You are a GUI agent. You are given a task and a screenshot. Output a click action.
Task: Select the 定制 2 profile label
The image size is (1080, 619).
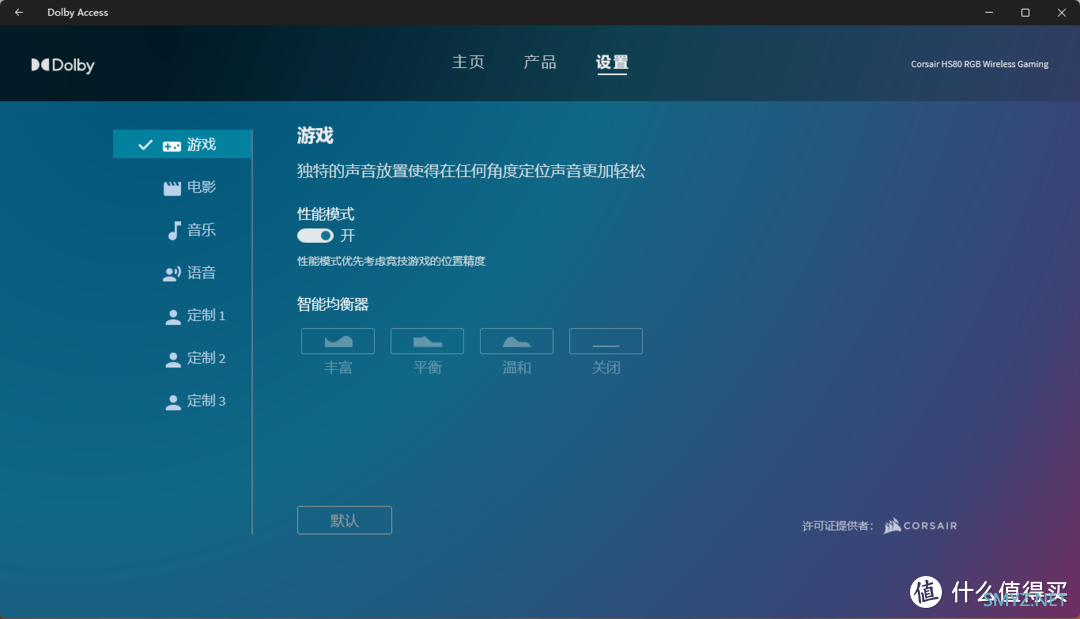pos(207,358)
